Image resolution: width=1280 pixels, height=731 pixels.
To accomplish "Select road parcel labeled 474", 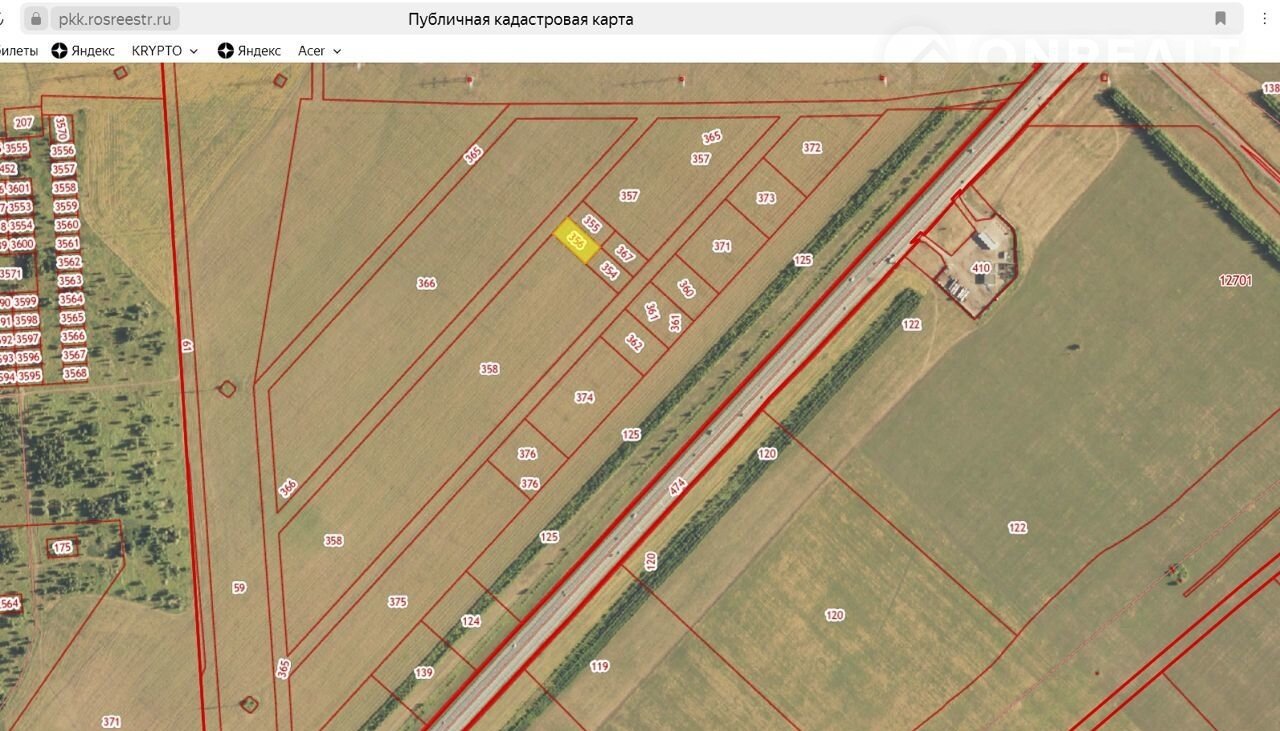I will [x=678, y=488].
